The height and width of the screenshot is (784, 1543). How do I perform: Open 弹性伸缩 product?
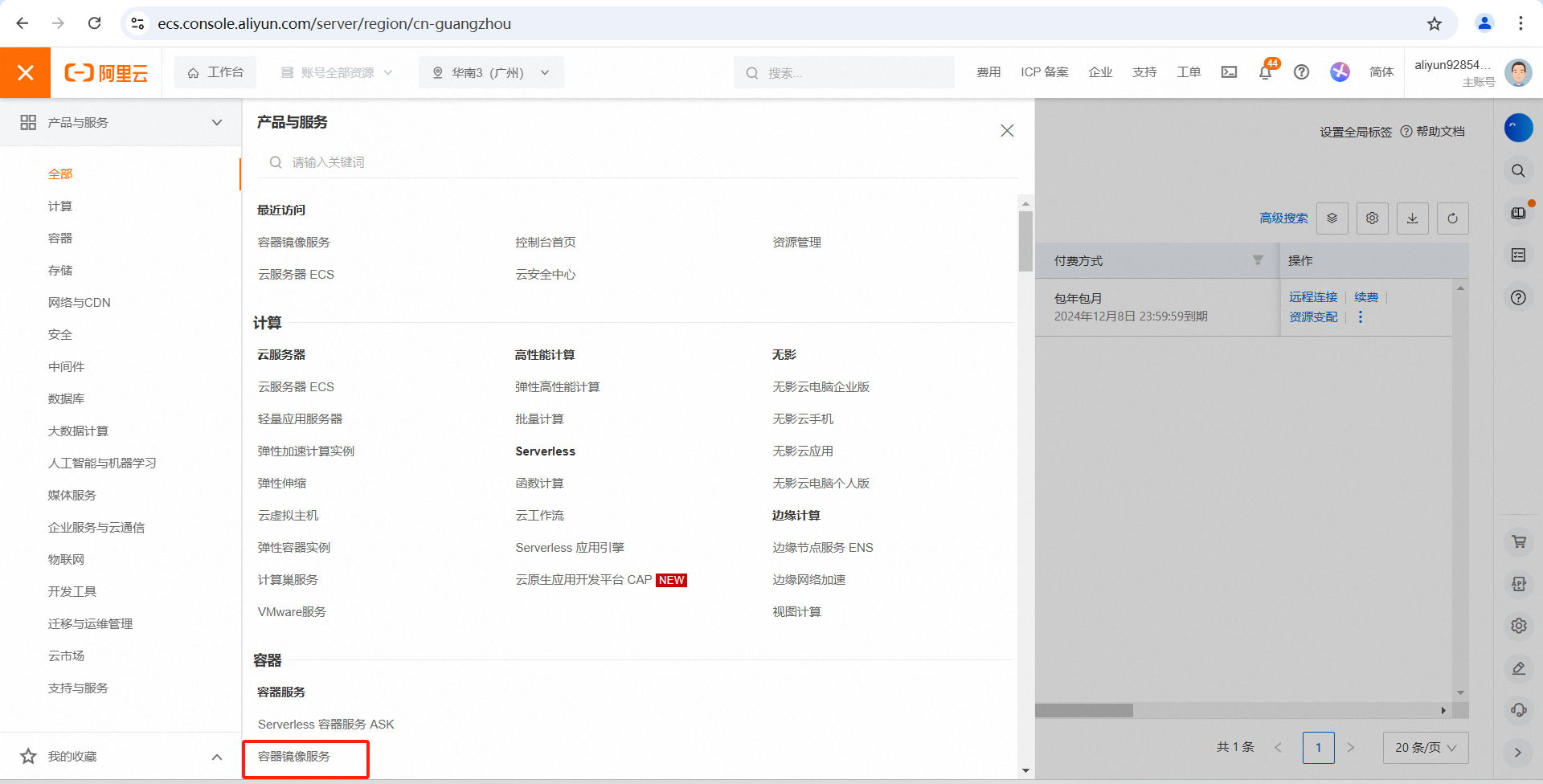(x=282, y=483)
